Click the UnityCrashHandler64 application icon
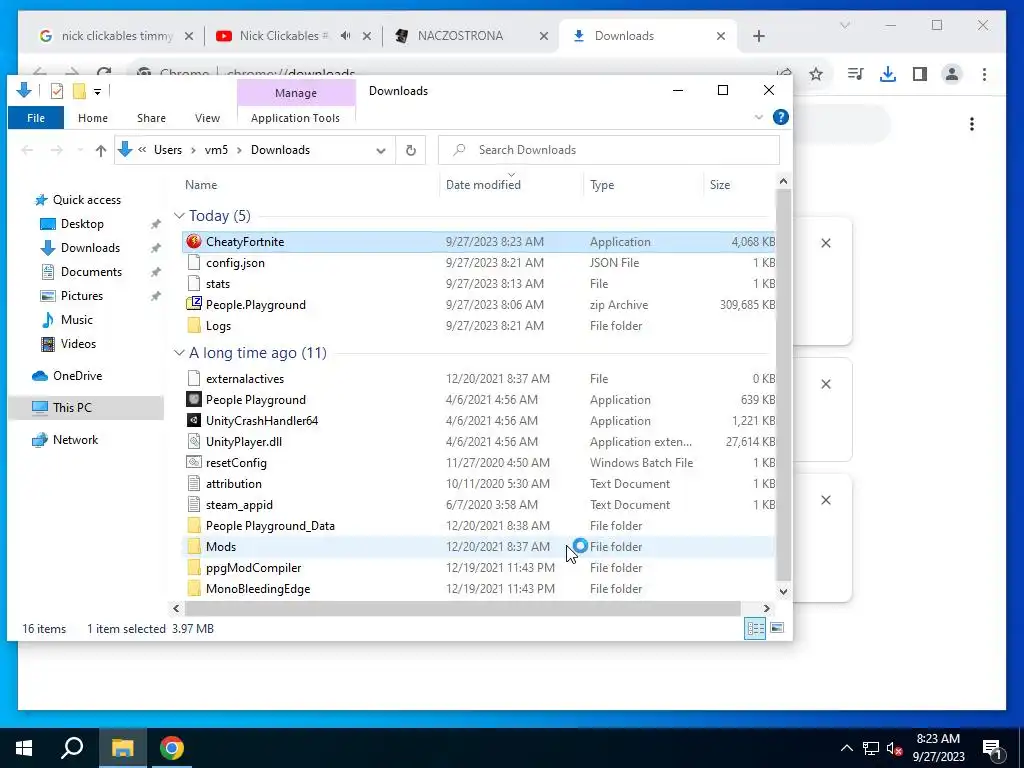 193,421
